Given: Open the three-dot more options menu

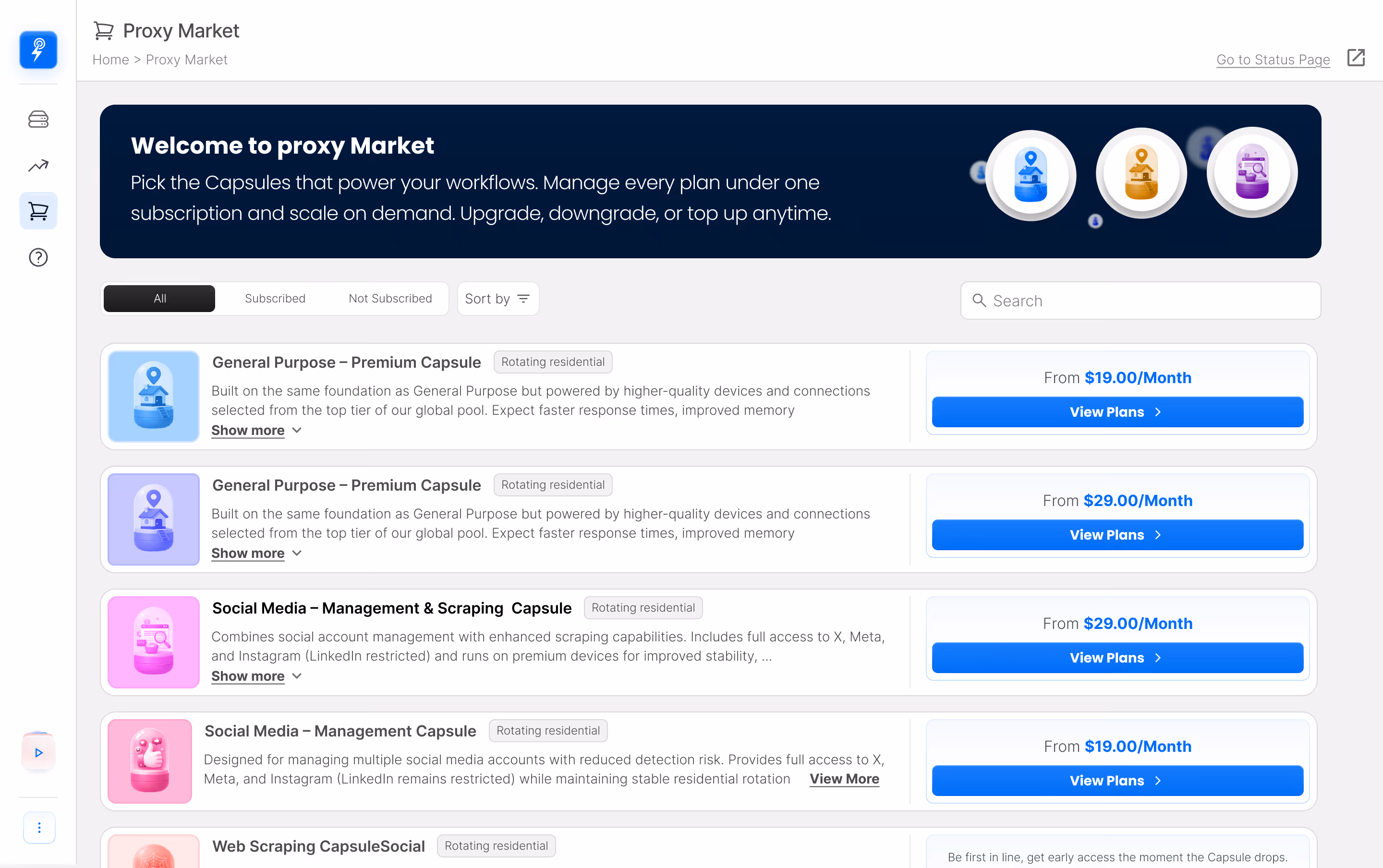Looking at the screenshot, I should (39, 827).
